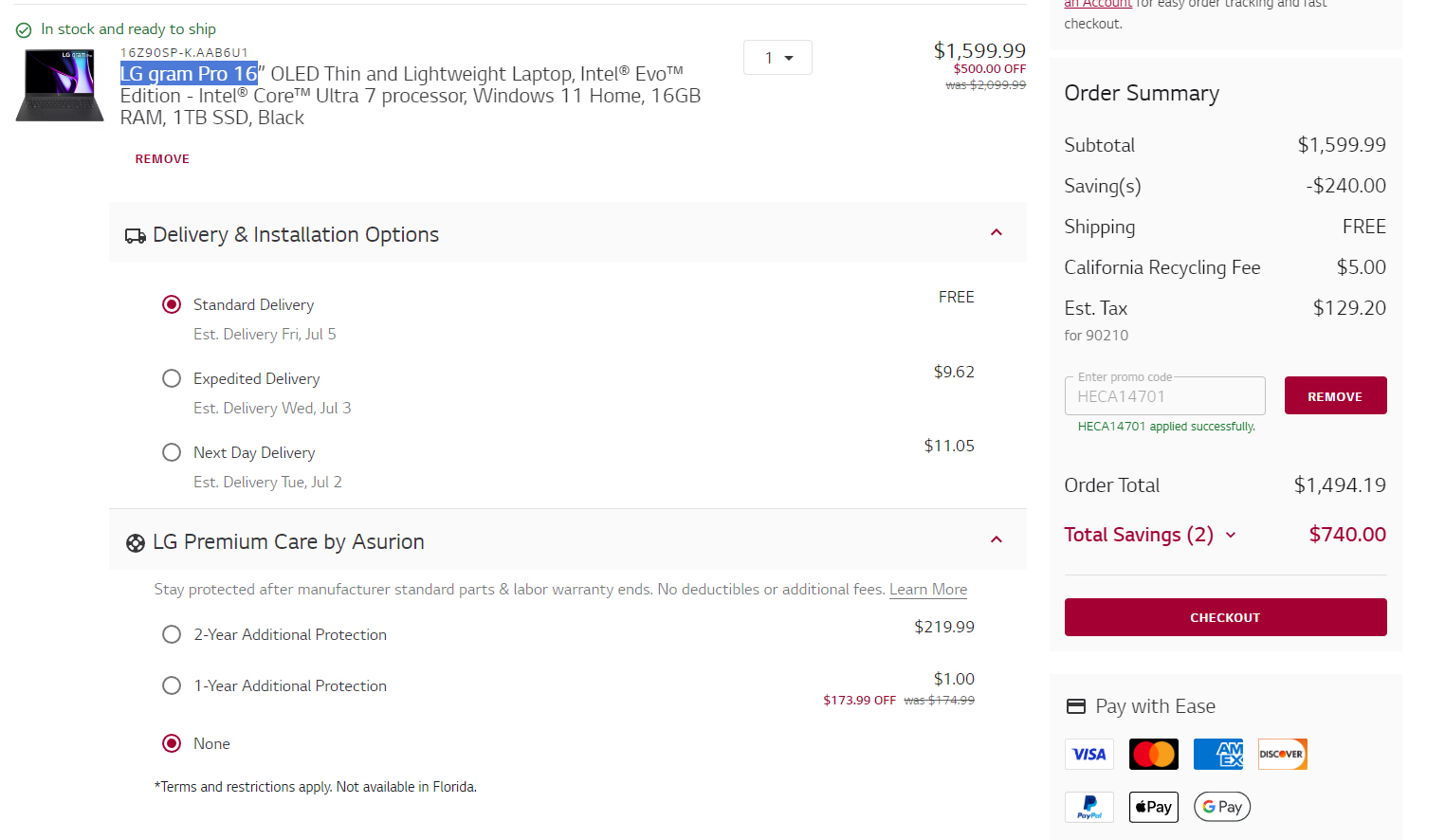Image resolution: width=1445 pixels, height=840 pixels.
Task: Select Expedited Delivery option
Action: tap(172, 378)
